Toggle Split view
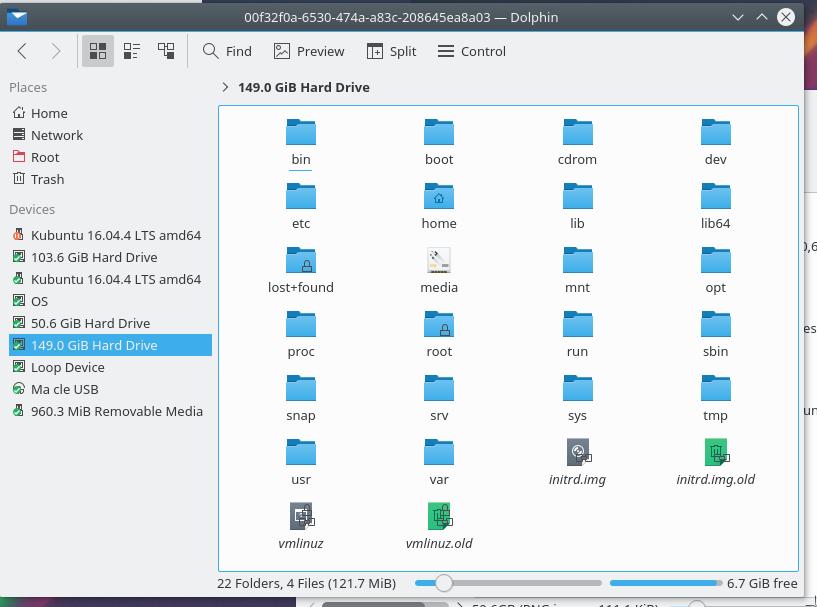The height and width of the screenshot is (607, 817). click(391, 51)
